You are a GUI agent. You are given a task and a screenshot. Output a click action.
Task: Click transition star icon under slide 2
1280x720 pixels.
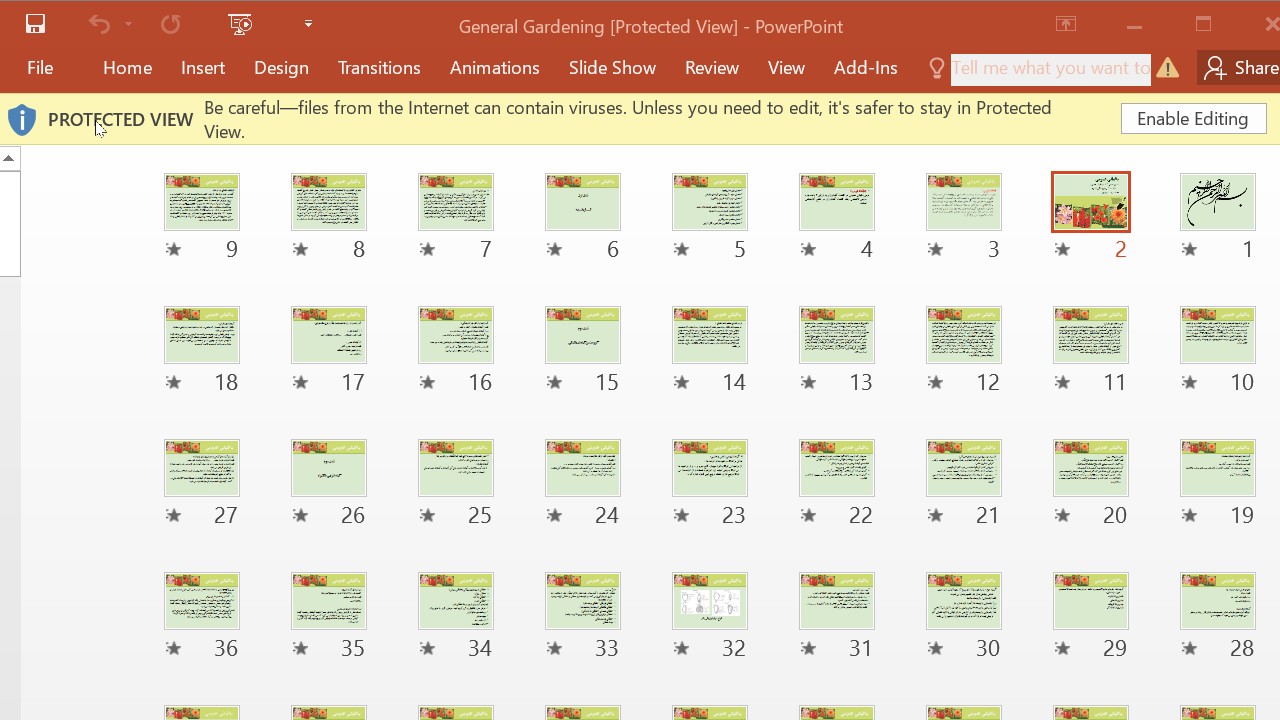click(1062, 249)
